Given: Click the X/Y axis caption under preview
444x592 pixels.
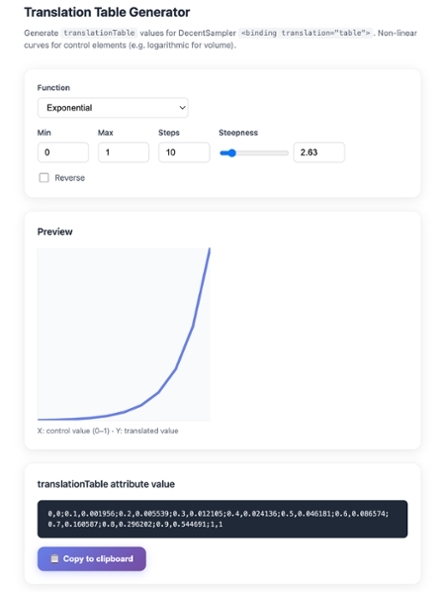Looking at the screenshot, I should (x=108, y=431).
